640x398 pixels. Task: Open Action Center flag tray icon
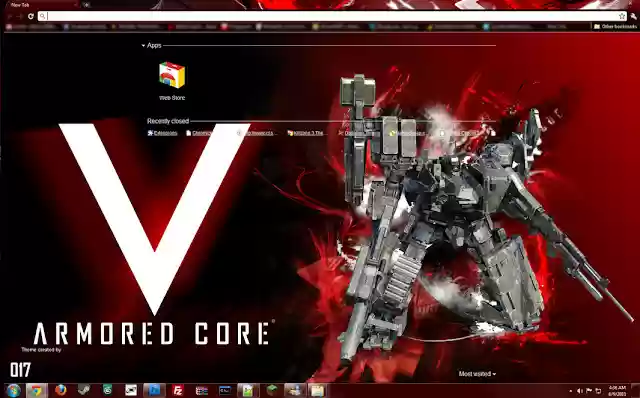(x=589, y=391)
